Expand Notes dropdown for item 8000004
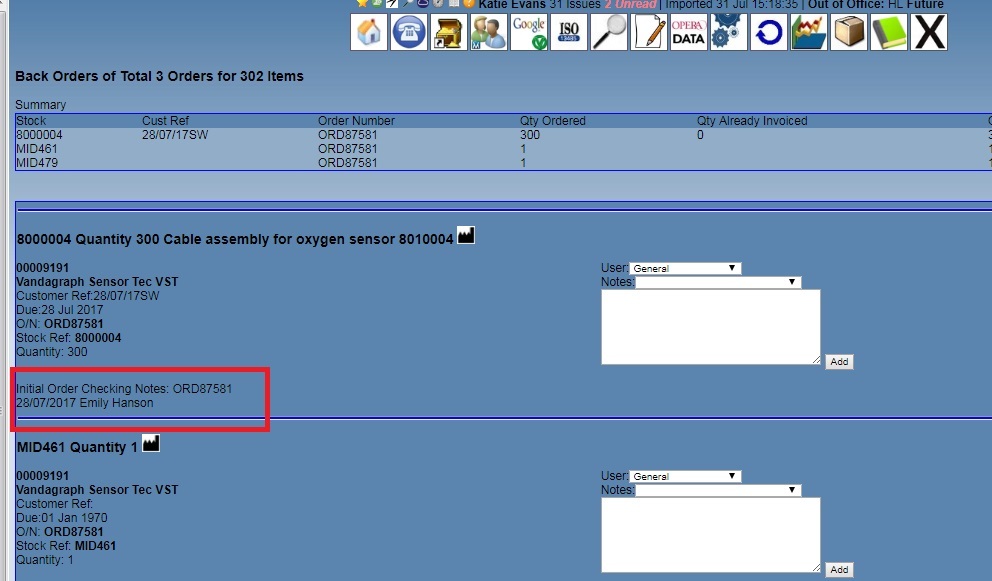Image resolution: width=992 pixels, height=581 pixels. pos(718,282)
